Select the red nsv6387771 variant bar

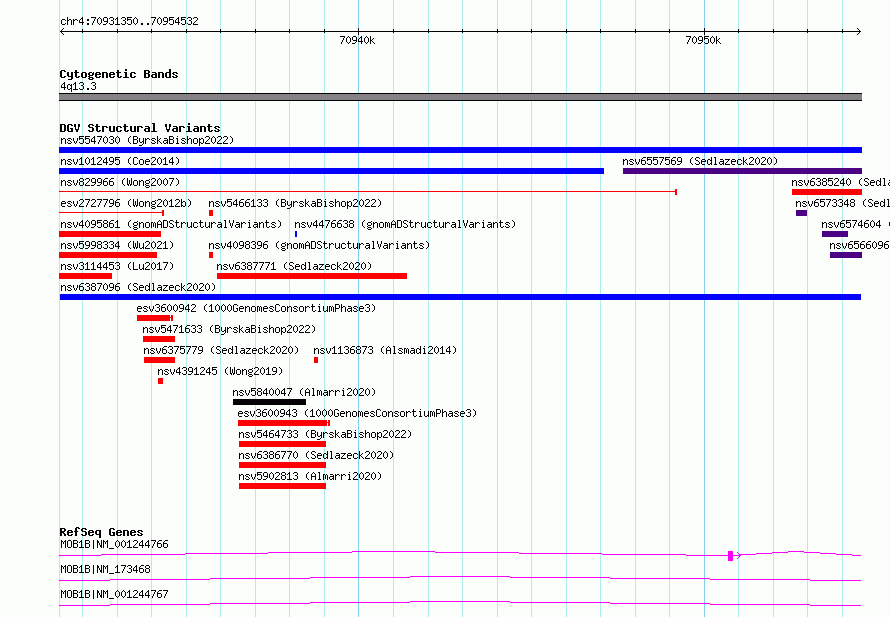click(x=312, y=276)
